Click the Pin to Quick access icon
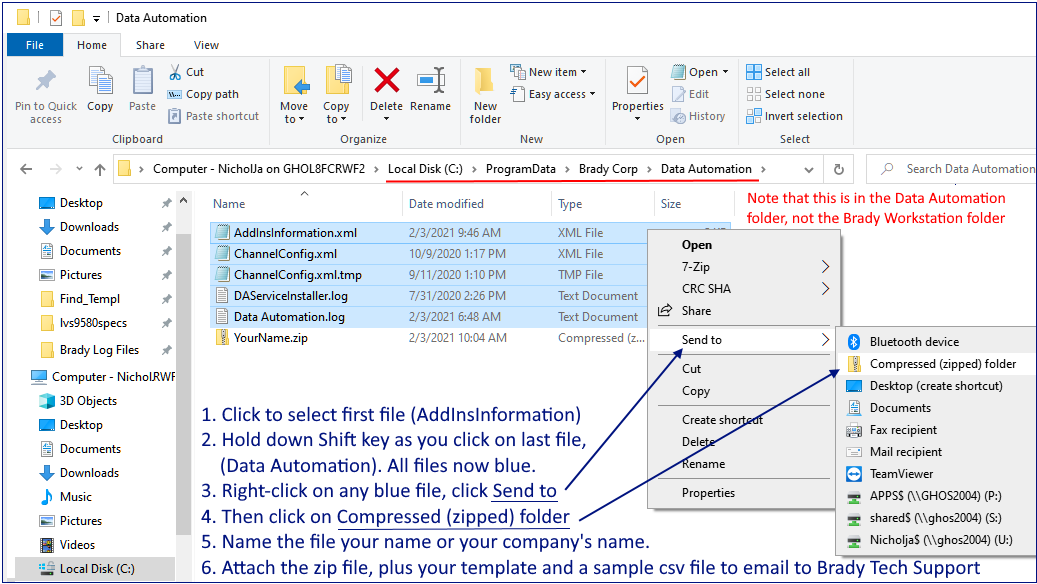The height and width of the screenshot is (584, 1037). (x=46, y=81)
